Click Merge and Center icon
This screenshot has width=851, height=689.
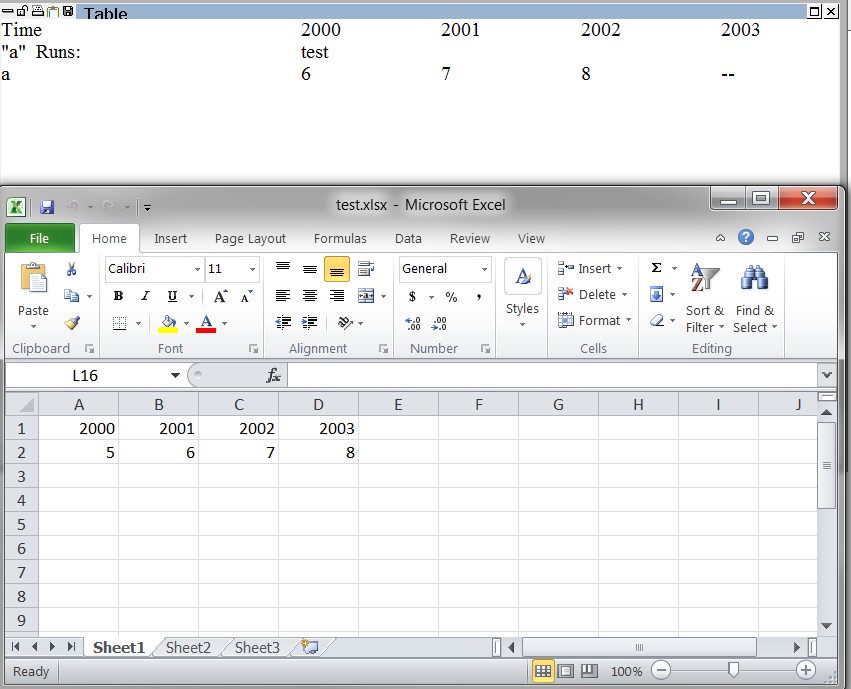[366, 296]
